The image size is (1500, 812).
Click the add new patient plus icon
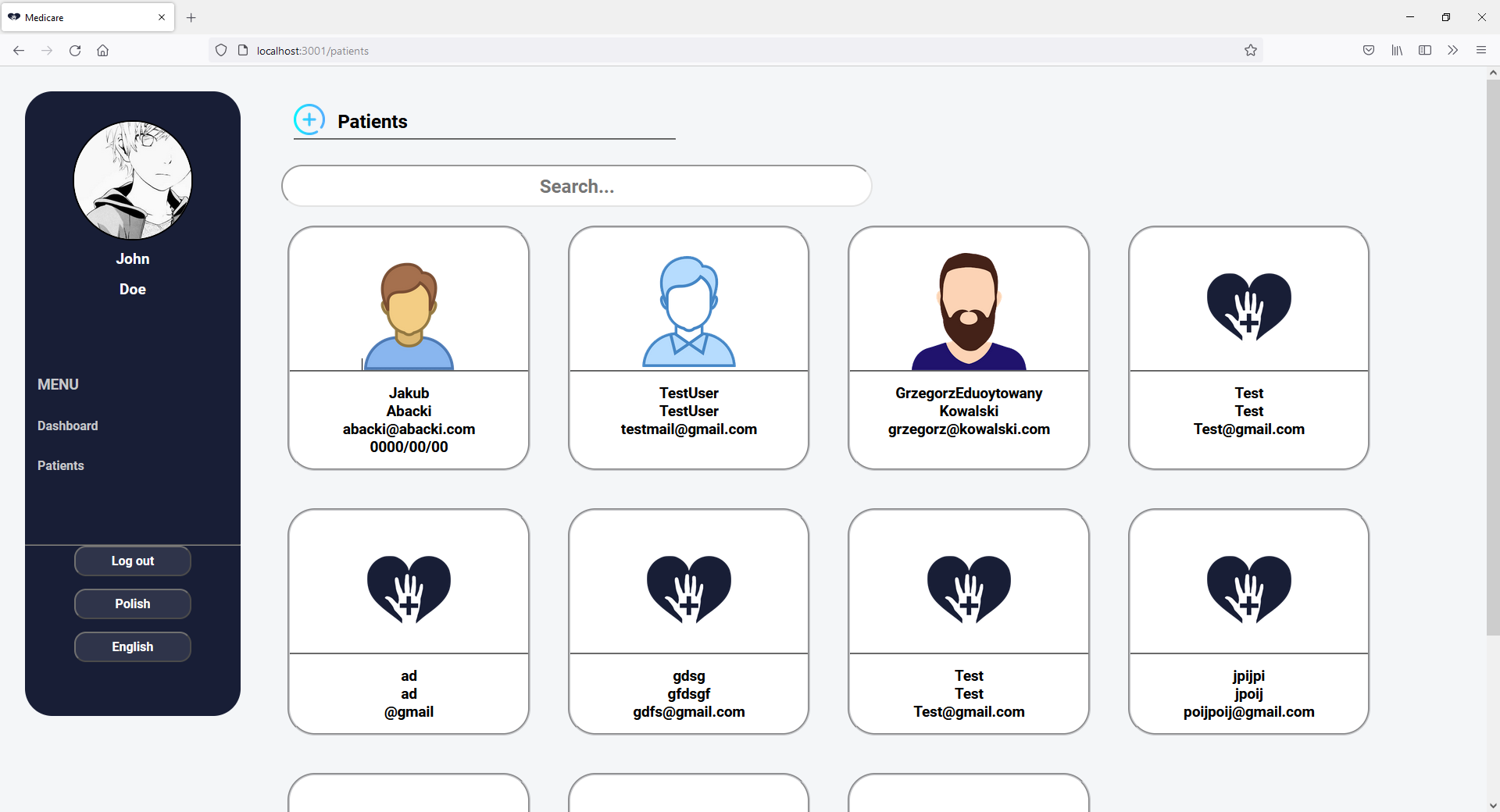point(309,119)
